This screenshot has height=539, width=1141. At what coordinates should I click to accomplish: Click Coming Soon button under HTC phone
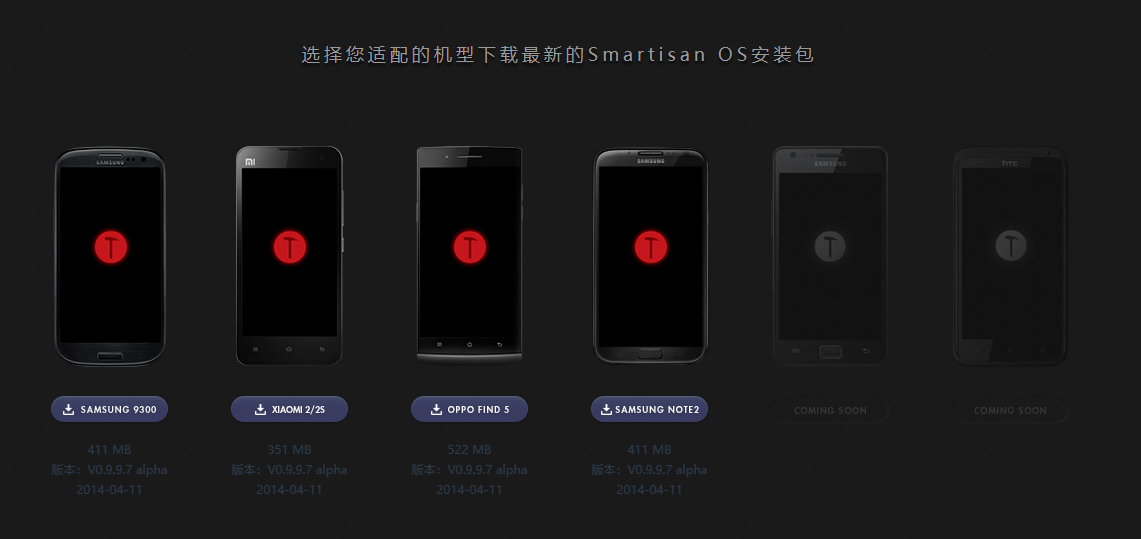click(x=1010, y=410)
